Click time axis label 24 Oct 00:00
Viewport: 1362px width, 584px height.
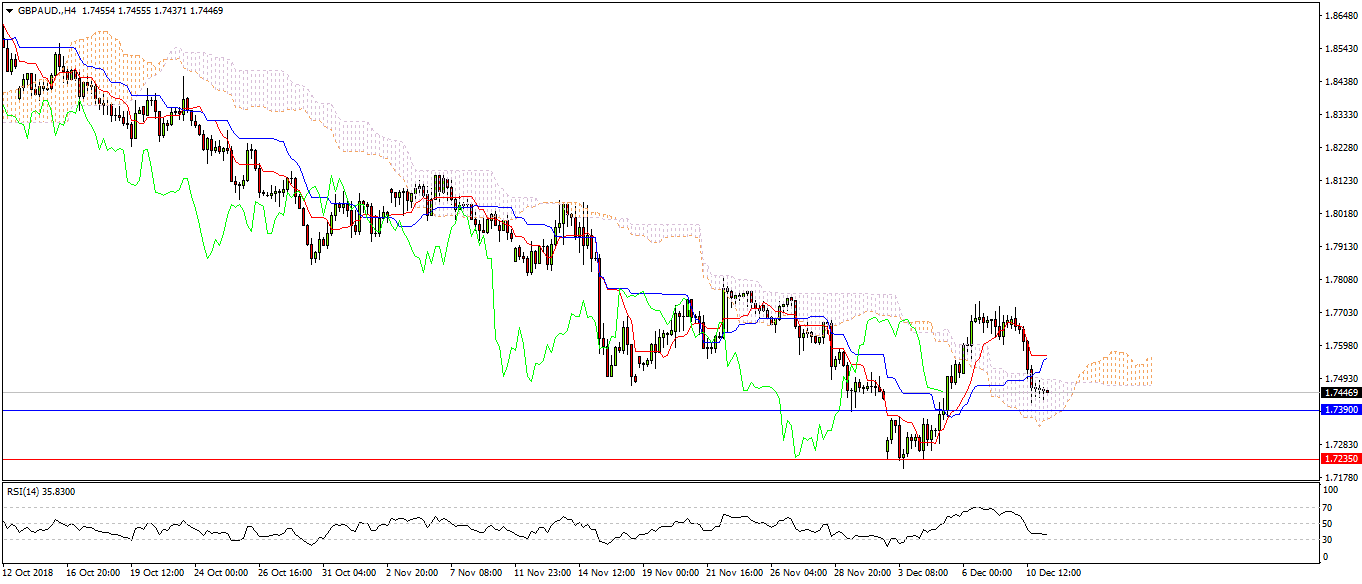(221, 574)
